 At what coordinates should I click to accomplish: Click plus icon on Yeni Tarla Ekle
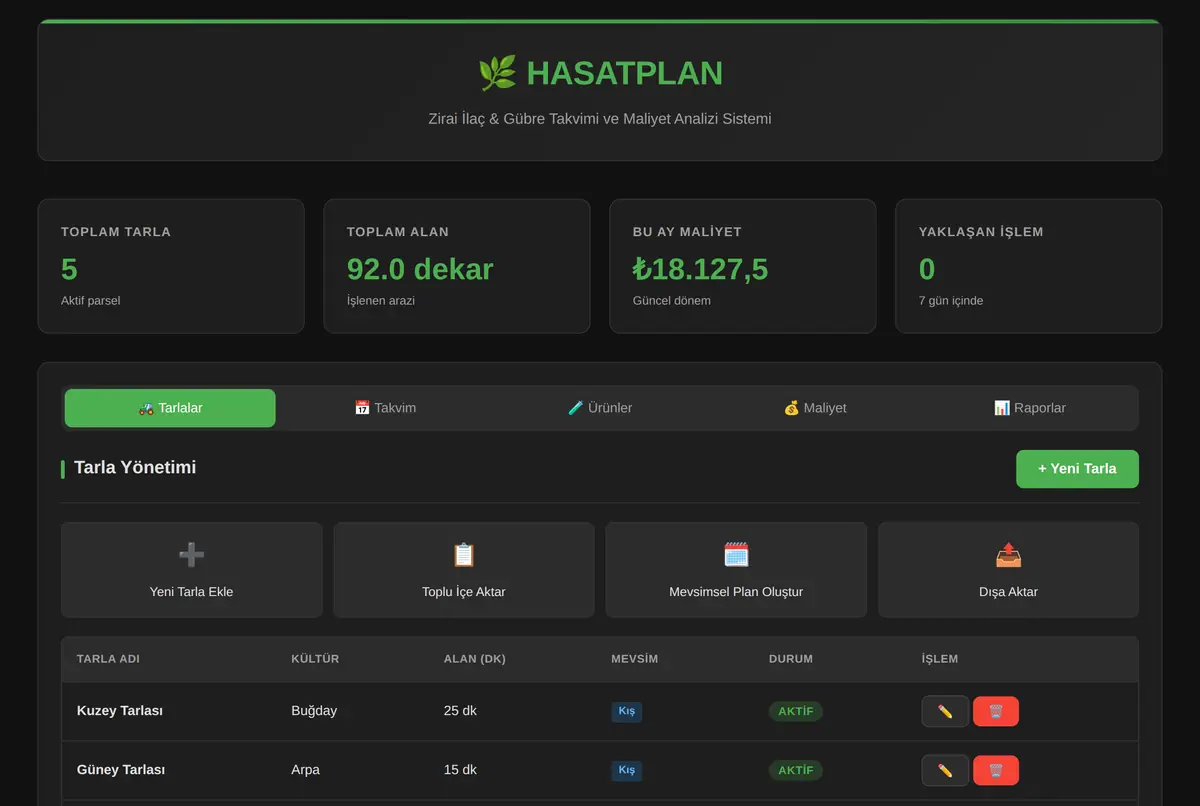[x=192, y=554]
